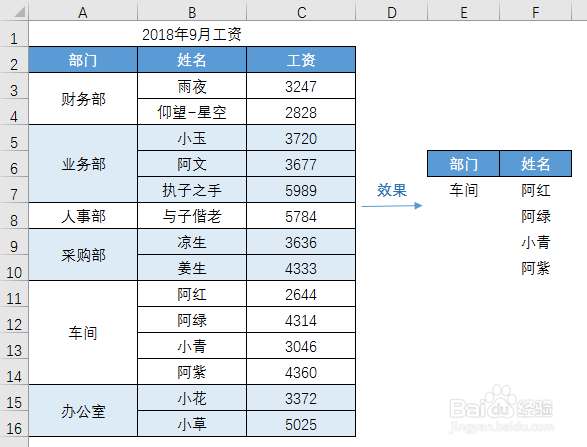The image size is (587, 447).
Task: Select column B header
Action: (x=192, y=11)
